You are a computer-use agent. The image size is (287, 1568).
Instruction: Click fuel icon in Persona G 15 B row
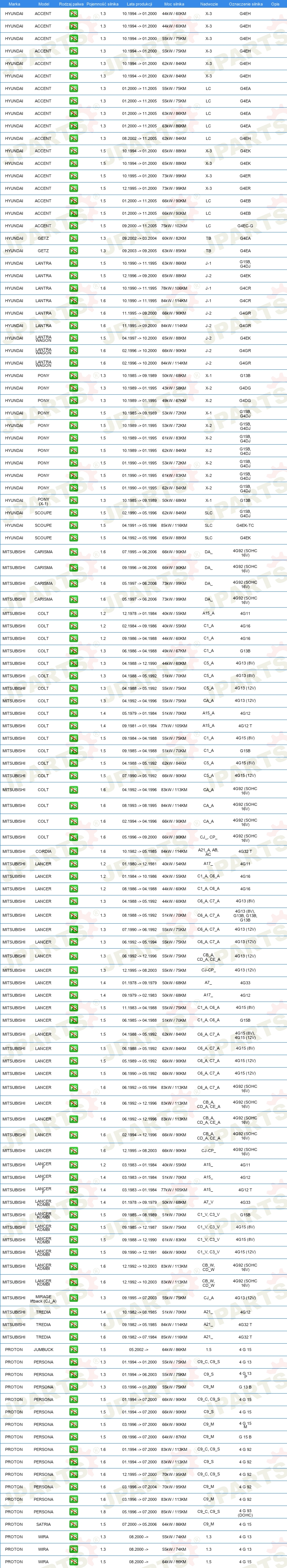click(73, 1437)
